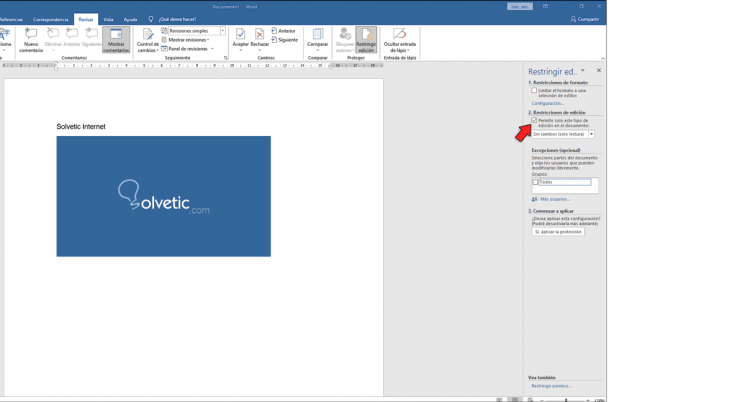The height and width of the screenshot is (402, 745).
Task: Open the Correspondencia tab
Action: click(51, 19)
